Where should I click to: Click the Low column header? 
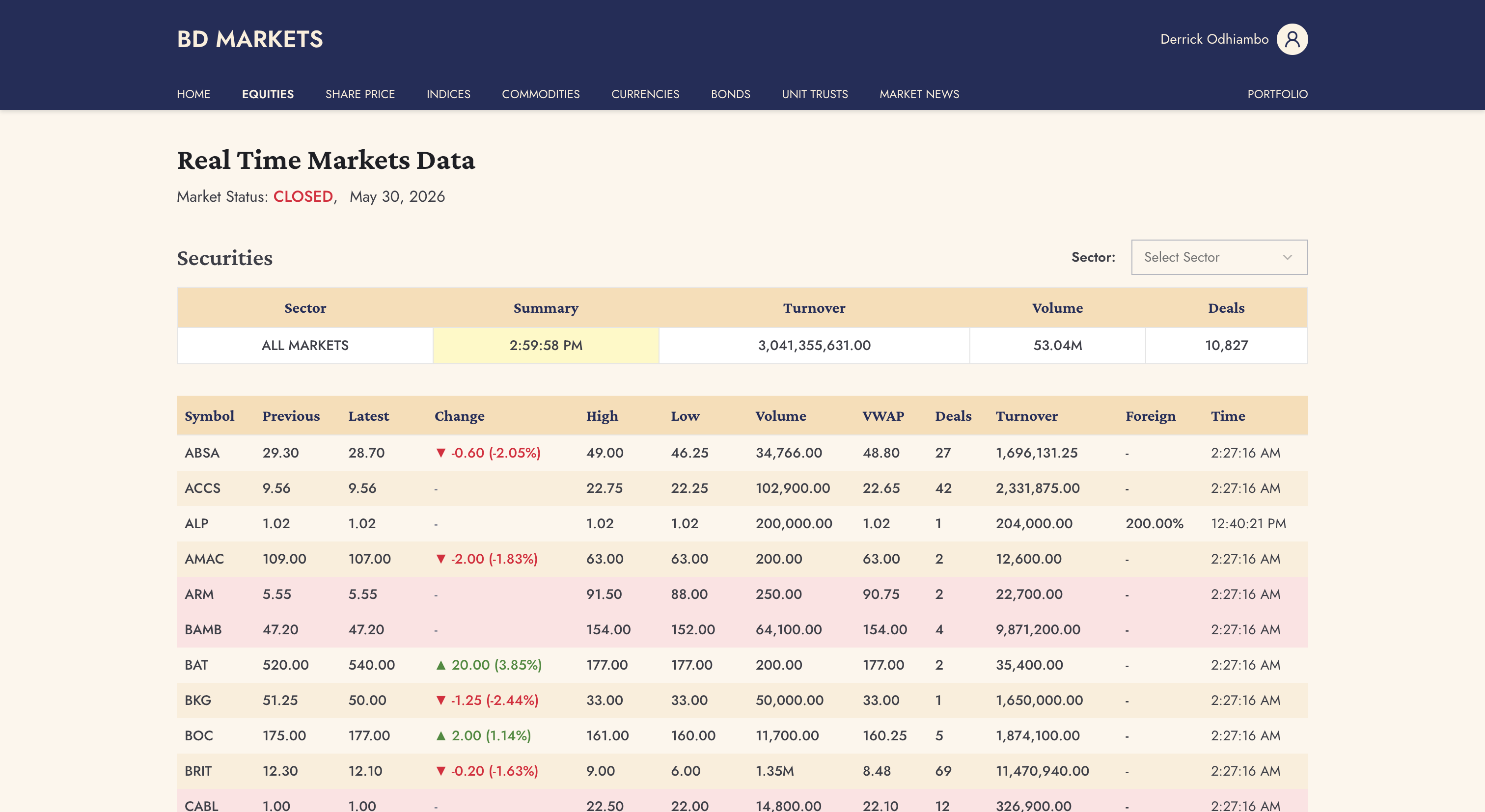point(685,415)
